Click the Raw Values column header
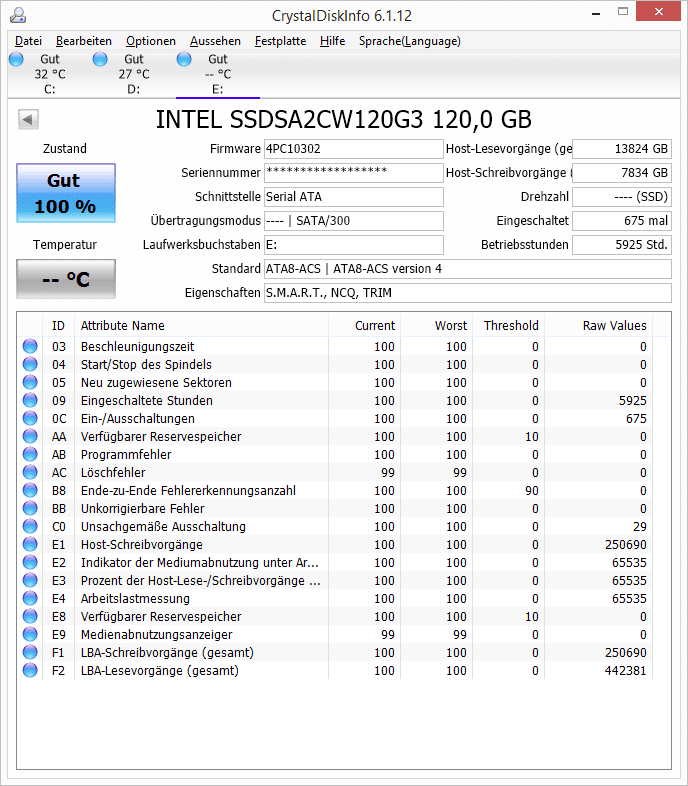The image size is (688, 786). [614, 326]
